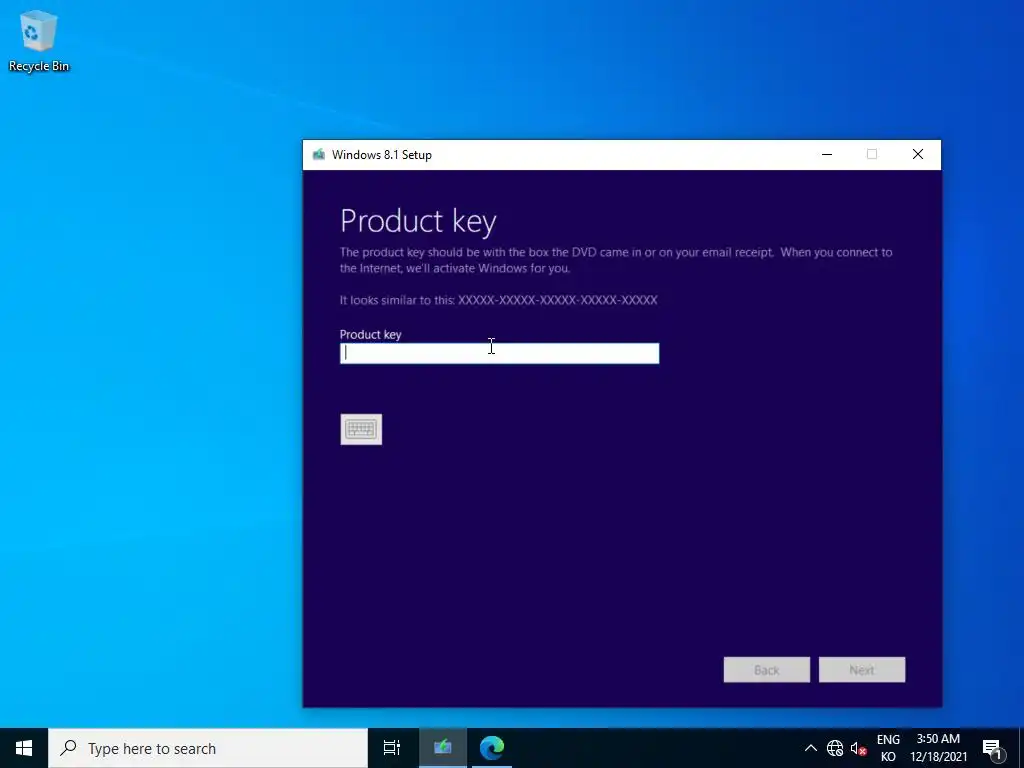Screen dimensions: 1024x768
Task: Open the notification center icon
Action: click(x=992, y=748)
